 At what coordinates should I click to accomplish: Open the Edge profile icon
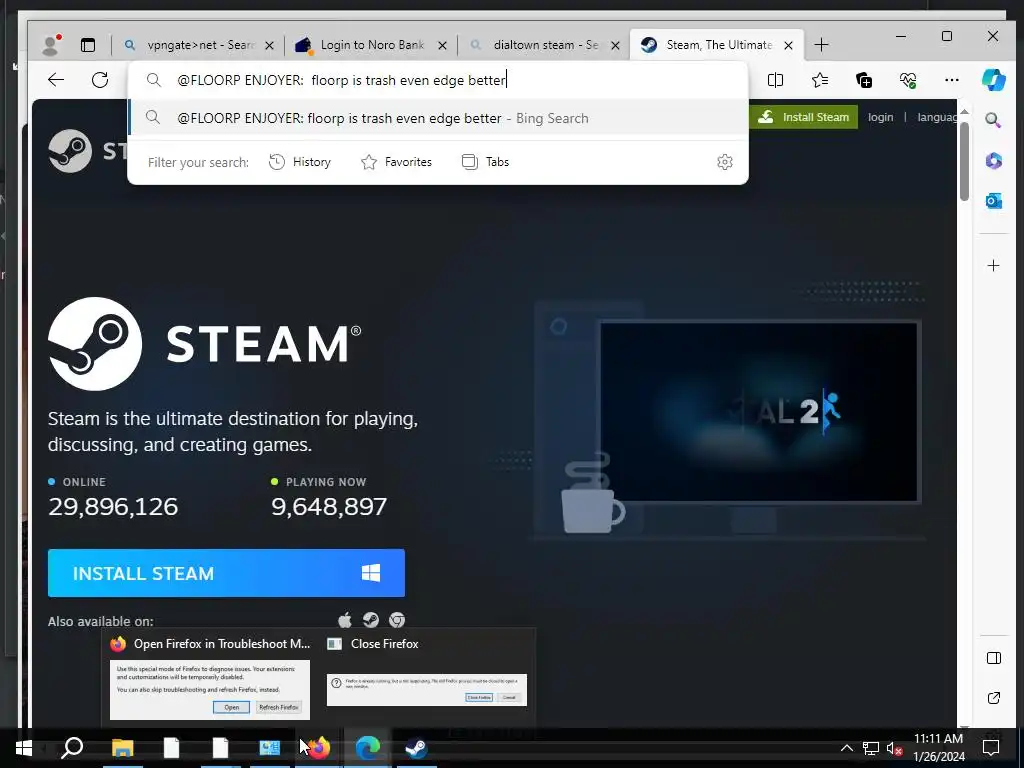click(x=51, y=44)
